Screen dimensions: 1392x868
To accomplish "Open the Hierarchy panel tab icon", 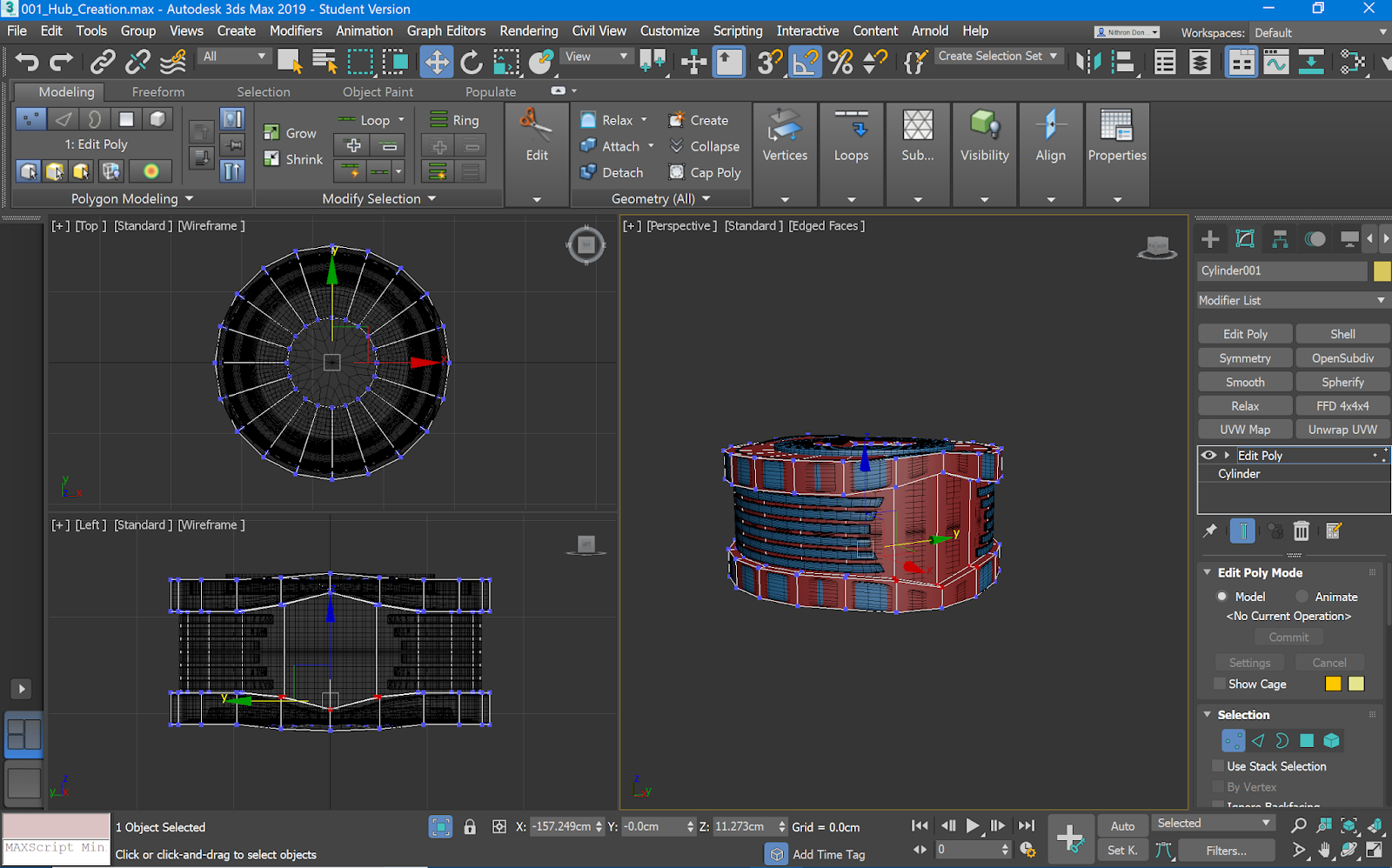I will click(1280, 239).
